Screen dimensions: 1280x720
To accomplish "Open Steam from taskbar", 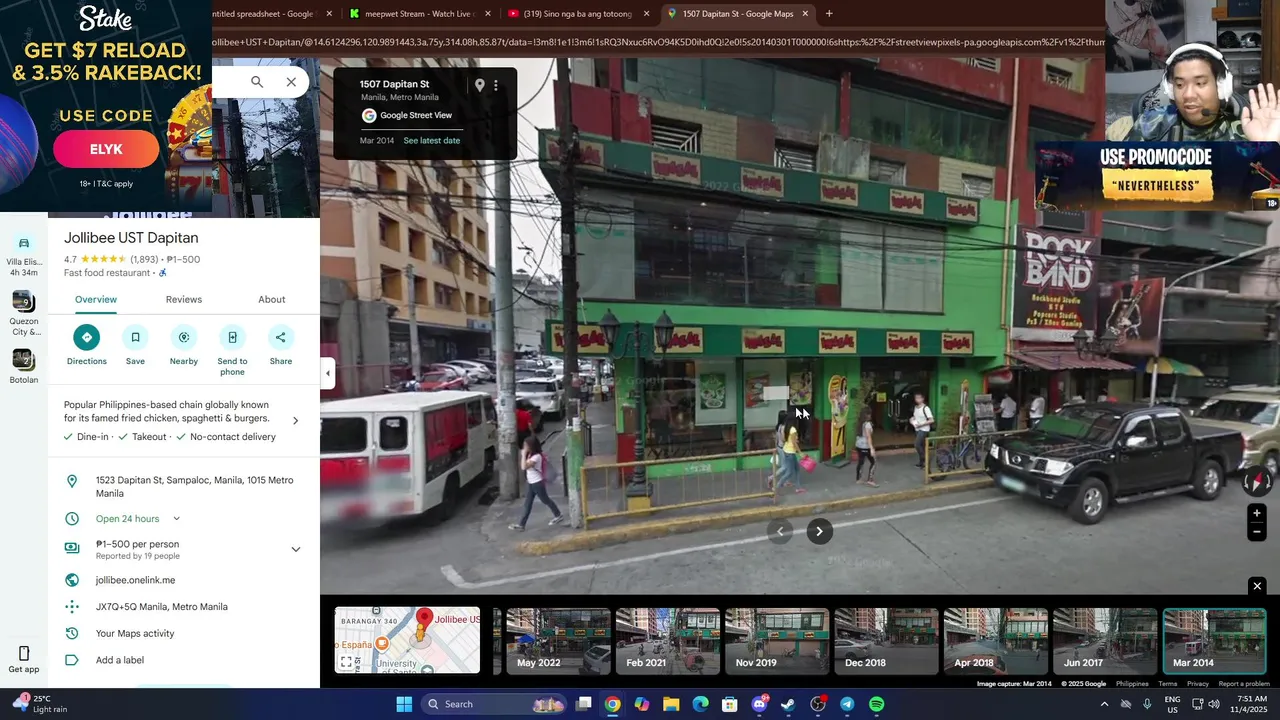I will click(788, 704).
